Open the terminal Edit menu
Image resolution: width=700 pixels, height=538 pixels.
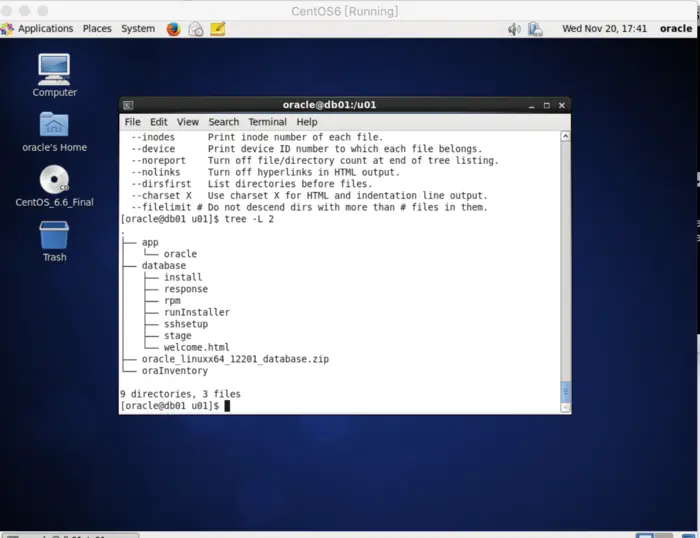pyautogui.click(x=158, y=122)
